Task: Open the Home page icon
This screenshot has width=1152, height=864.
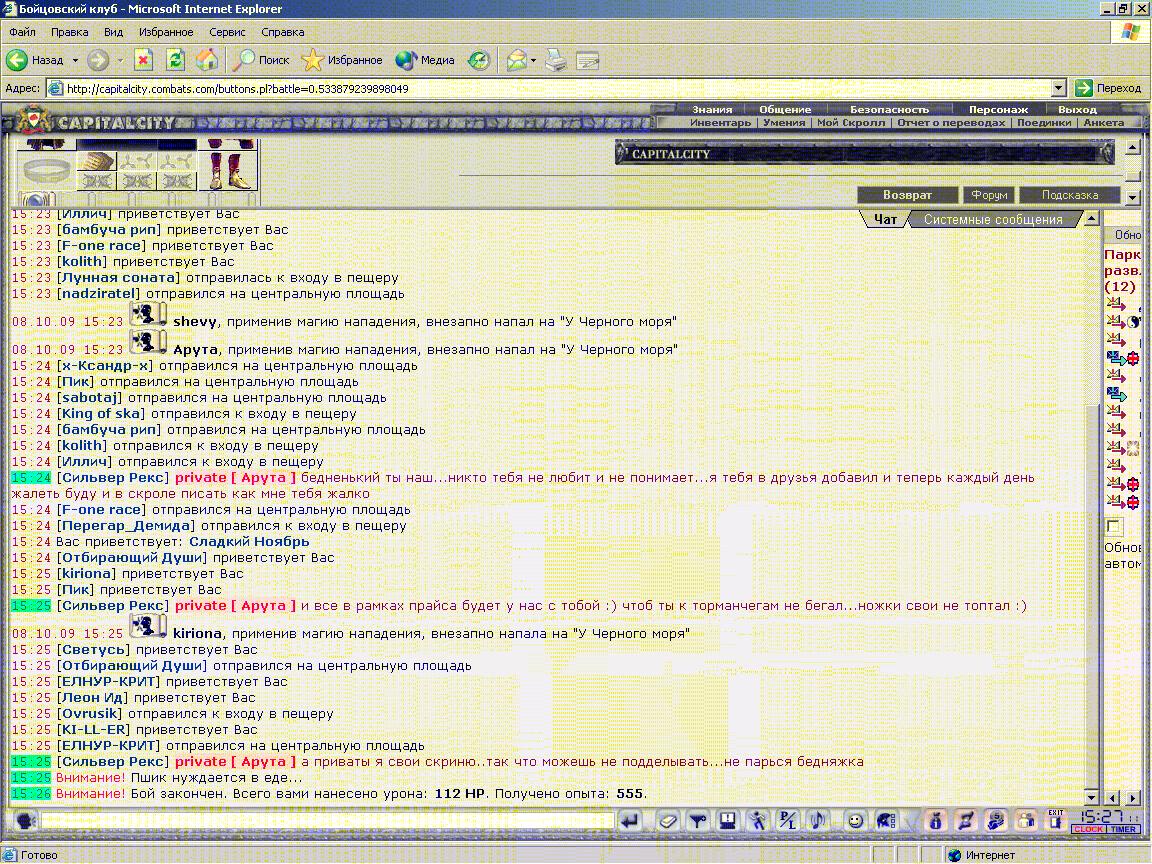Action: pos(206,60)
